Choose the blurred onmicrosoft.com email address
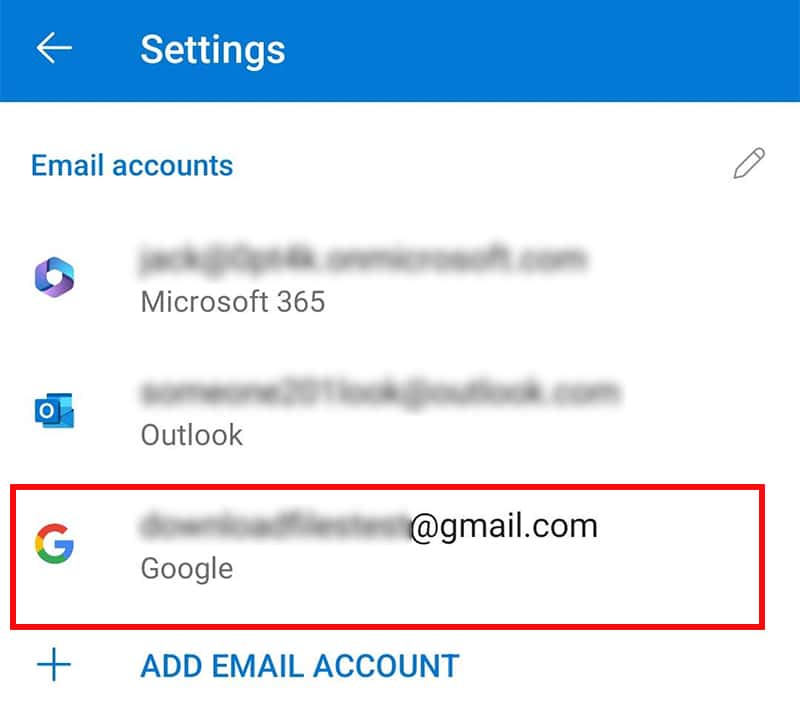Screen dimensions: 800x723 pyautogui.click(x=363, y=259)
